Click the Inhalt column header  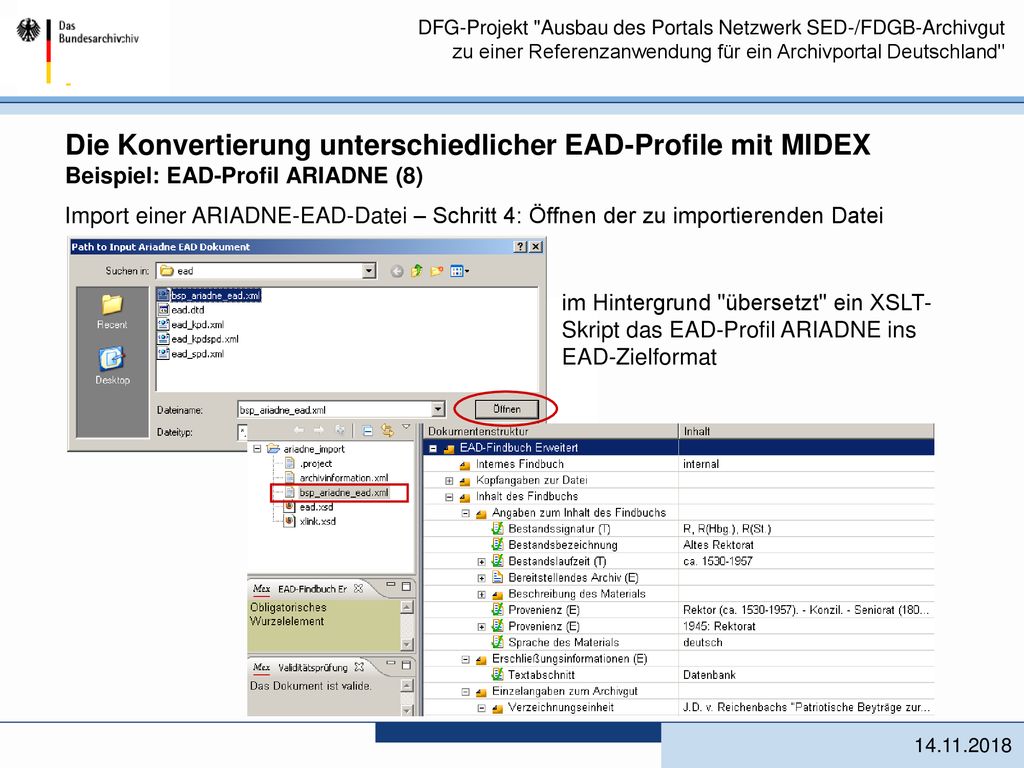(x=806, y=431)
